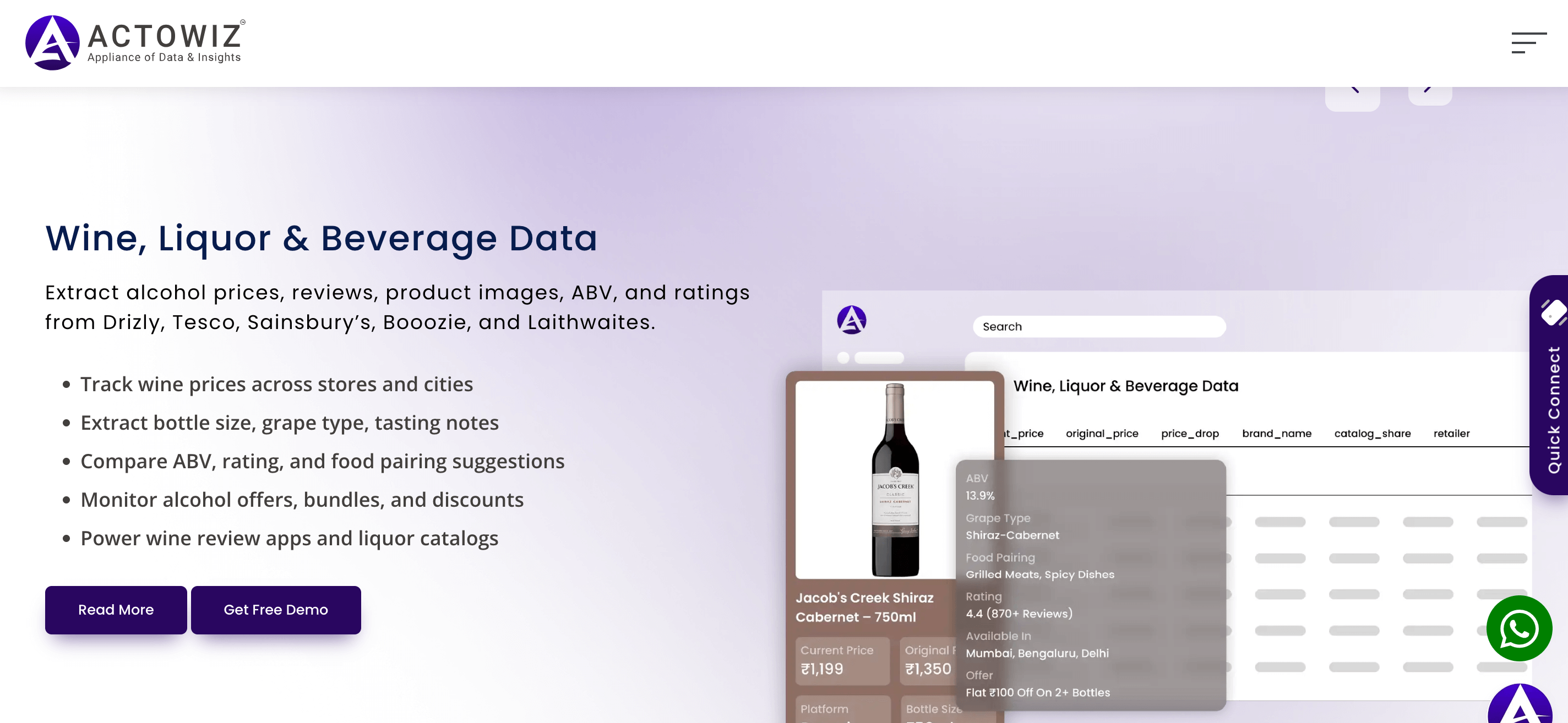Click the floating Actowiz badge at bottom right
Screen dimensions: 1568x723
(1520, 706)
